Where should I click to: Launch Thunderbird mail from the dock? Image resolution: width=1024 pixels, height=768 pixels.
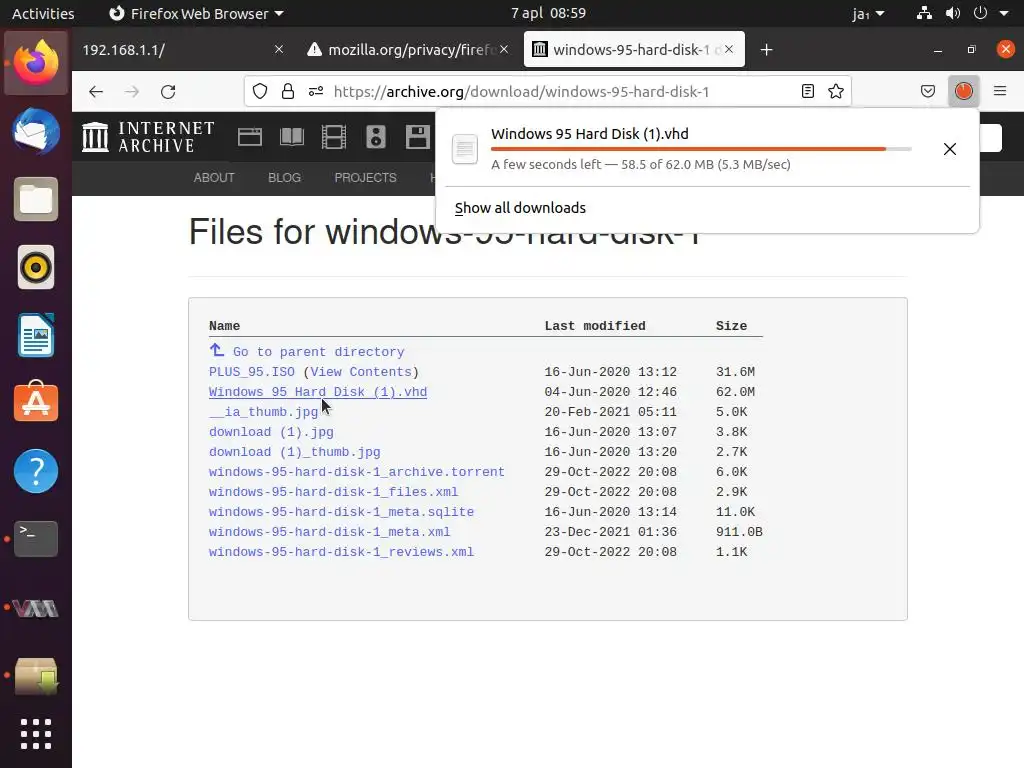(36, 131)
